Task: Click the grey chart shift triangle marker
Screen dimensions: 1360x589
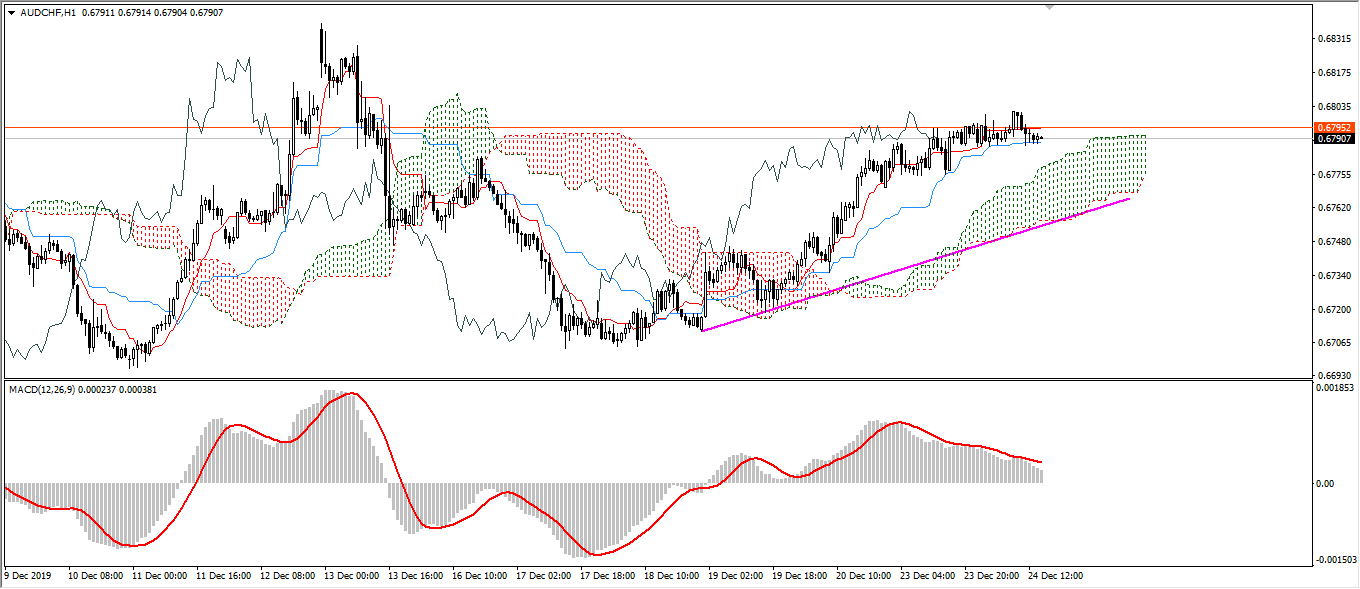Action: tap(1050, 8)
